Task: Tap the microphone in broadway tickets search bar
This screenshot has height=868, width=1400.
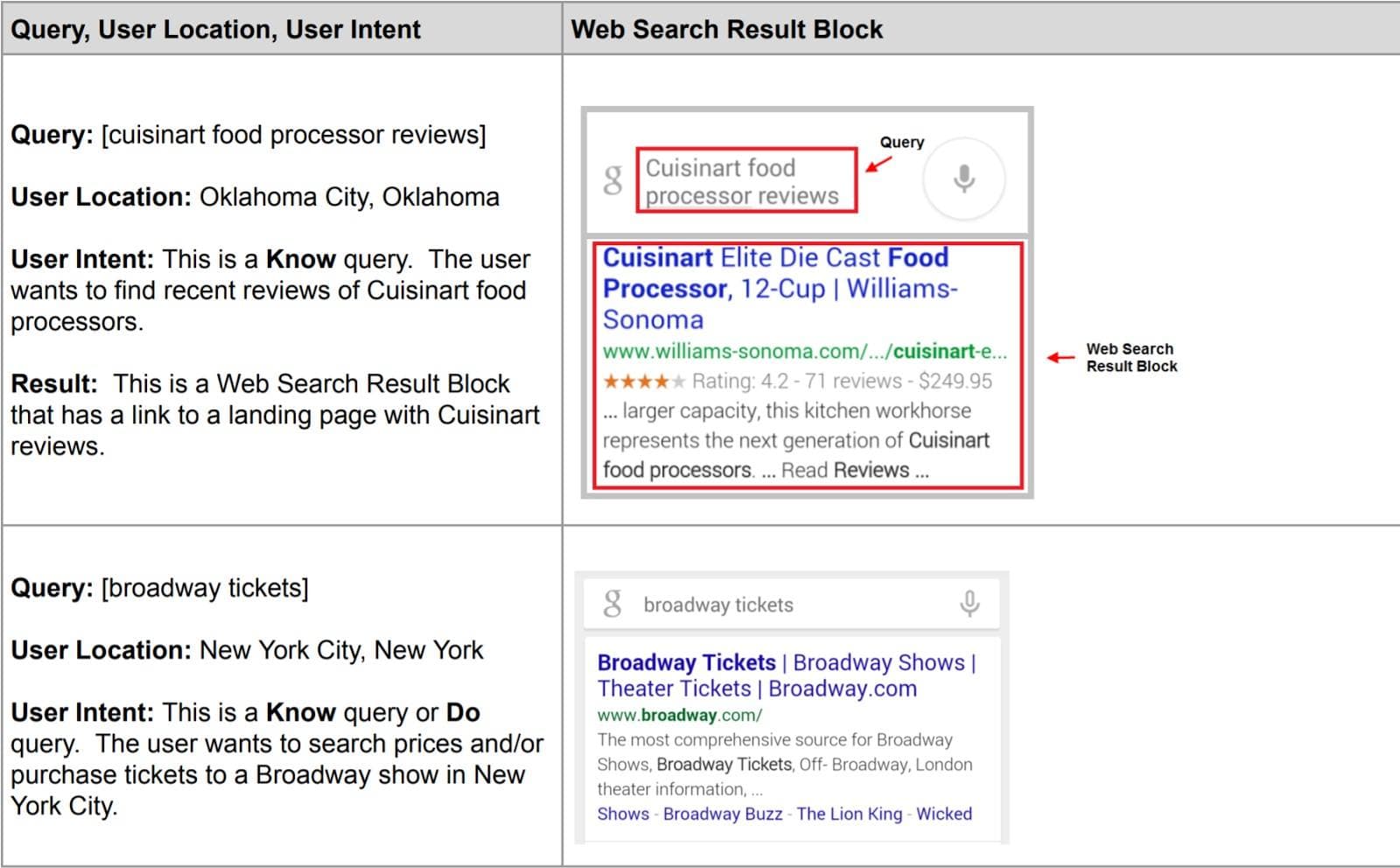Action: point(969,603)
